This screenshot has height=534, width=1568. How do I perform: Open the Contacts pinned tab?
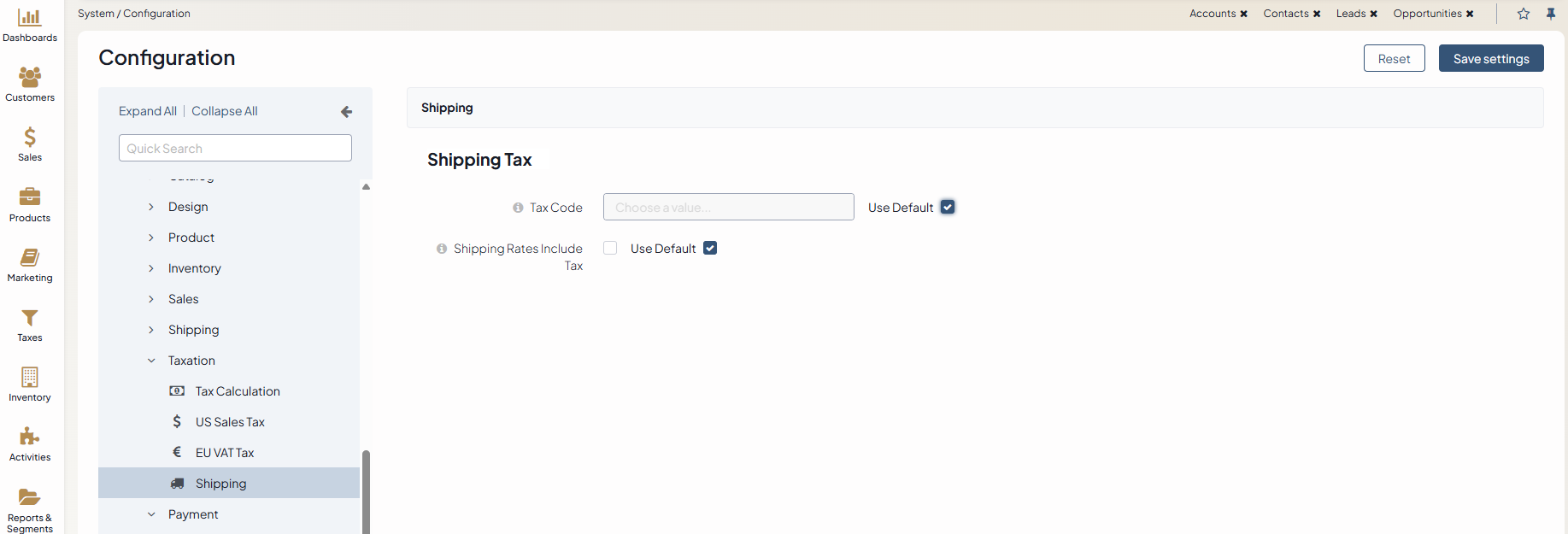[1286, 14]
